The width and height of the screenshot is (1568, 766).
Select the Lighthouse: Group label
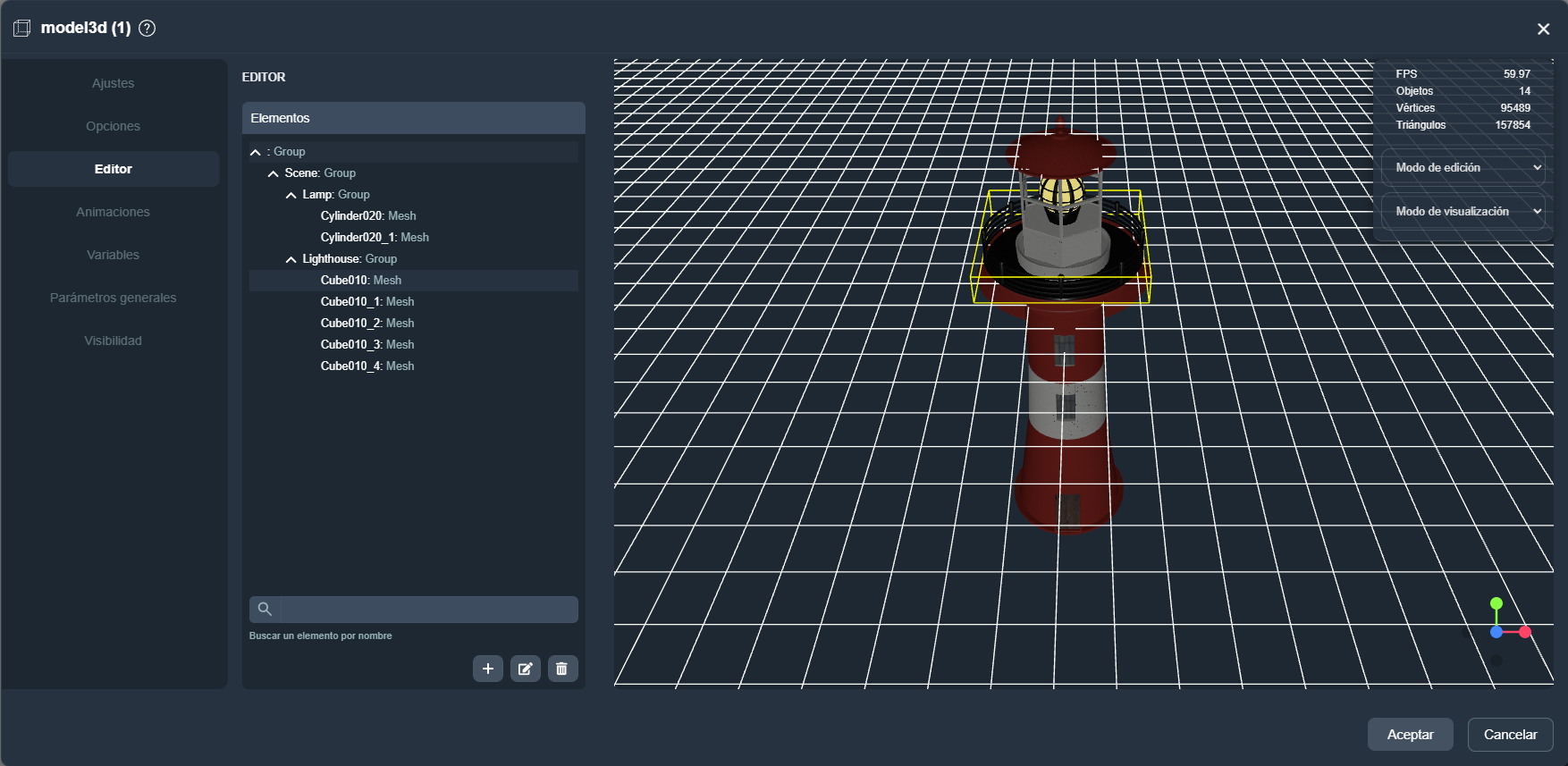pos(350,258)
